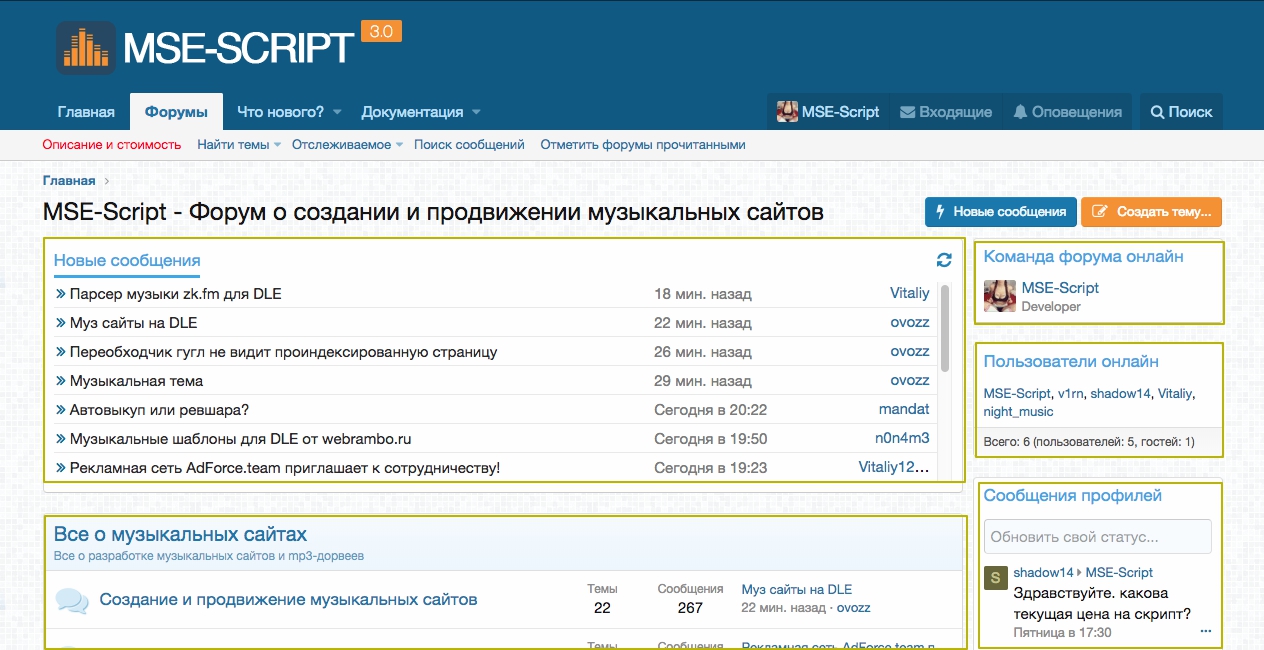Click the arrow icon before Музыкальная тема
Viewport: 1264px width, 650px height.
61,381
